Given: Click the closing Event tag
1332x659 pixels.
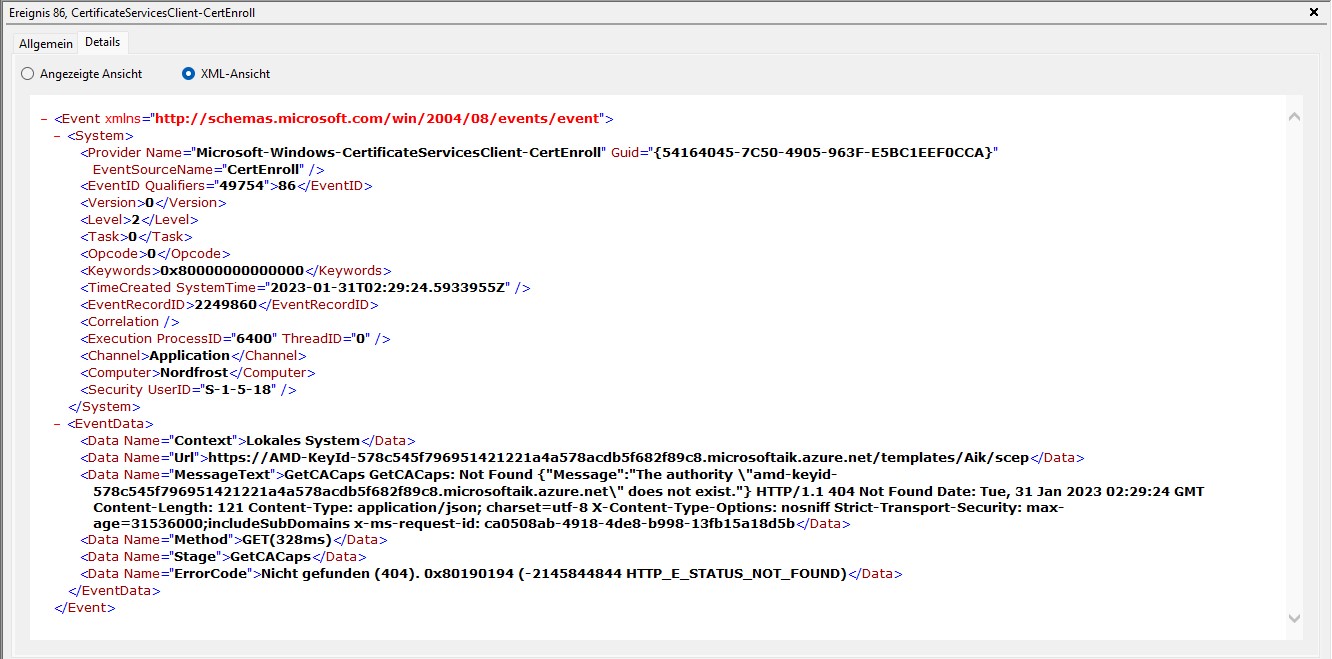Looking at the screenshot, I should (85, 609).
